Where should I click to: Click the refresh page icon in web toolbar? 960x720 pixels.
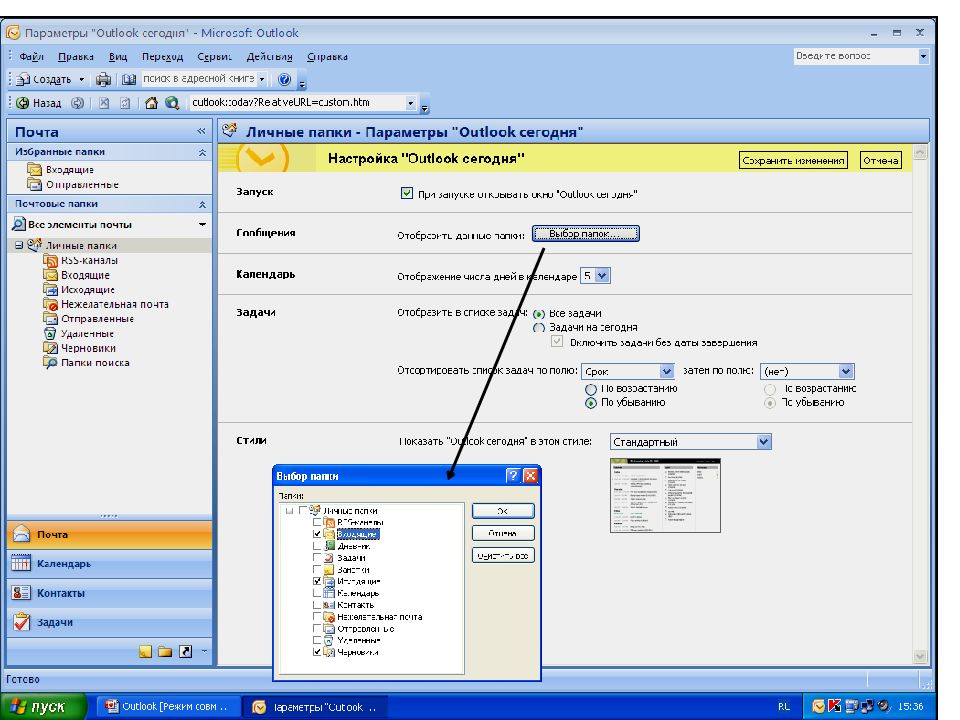click(125, 103)
